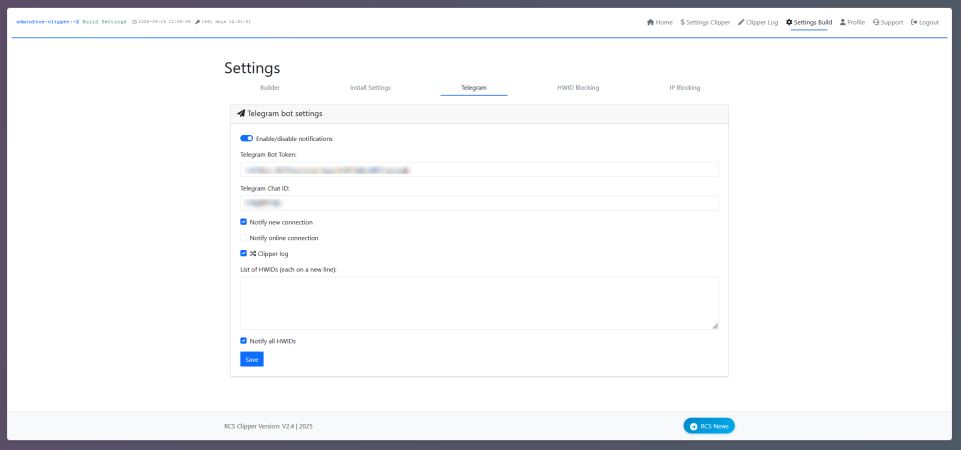
Task: Open the HWID Blocking tab
Action: [578, 88]
